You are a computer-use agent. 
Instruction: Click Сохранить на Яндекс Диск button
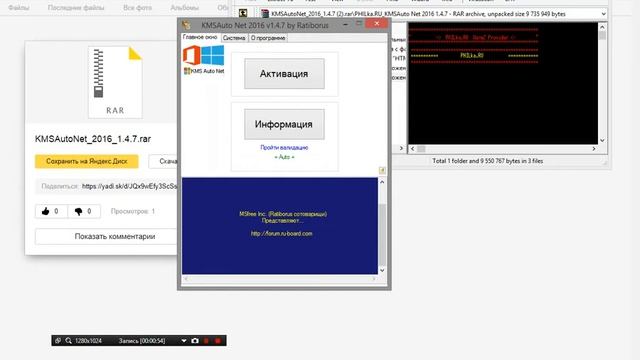(x=87, y=161)
